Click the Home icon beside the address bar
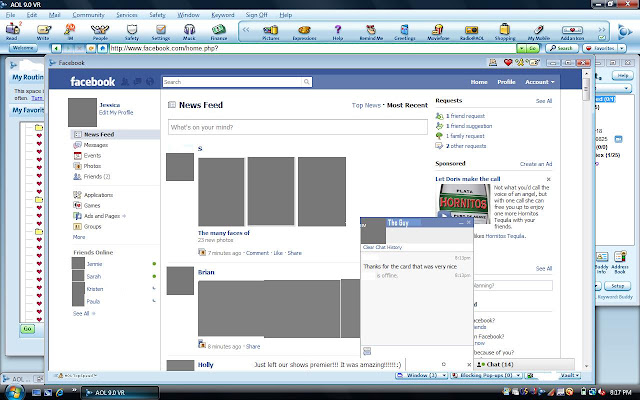Viewport: 640px width, 400px height. 102,49
